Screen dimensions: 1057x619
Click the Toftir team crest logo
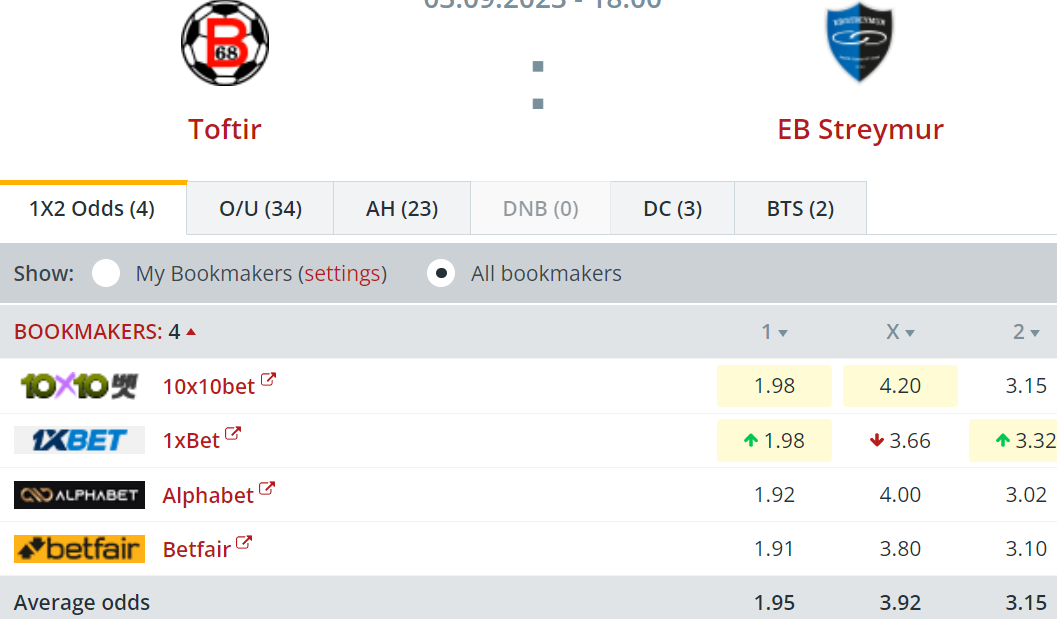(x=225, y=44)
